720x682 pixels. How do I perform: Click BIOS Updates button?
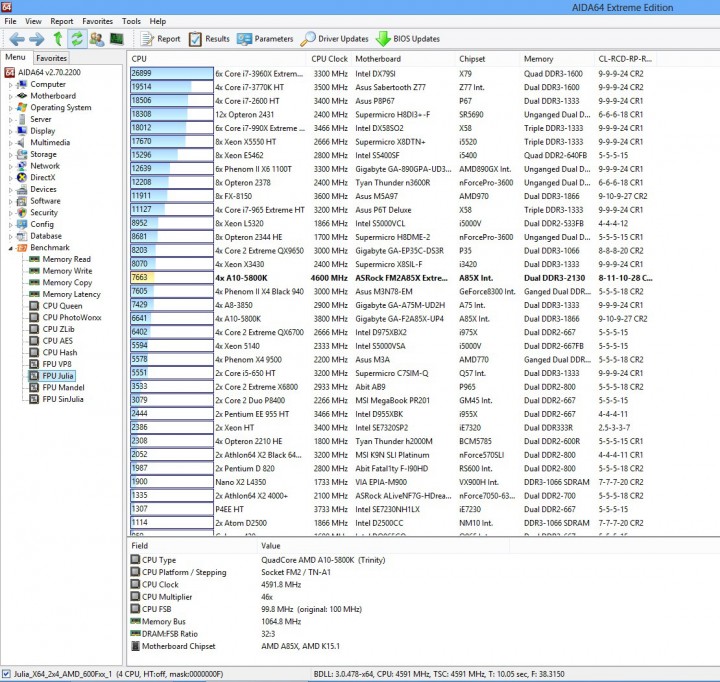tap(408, 39)
